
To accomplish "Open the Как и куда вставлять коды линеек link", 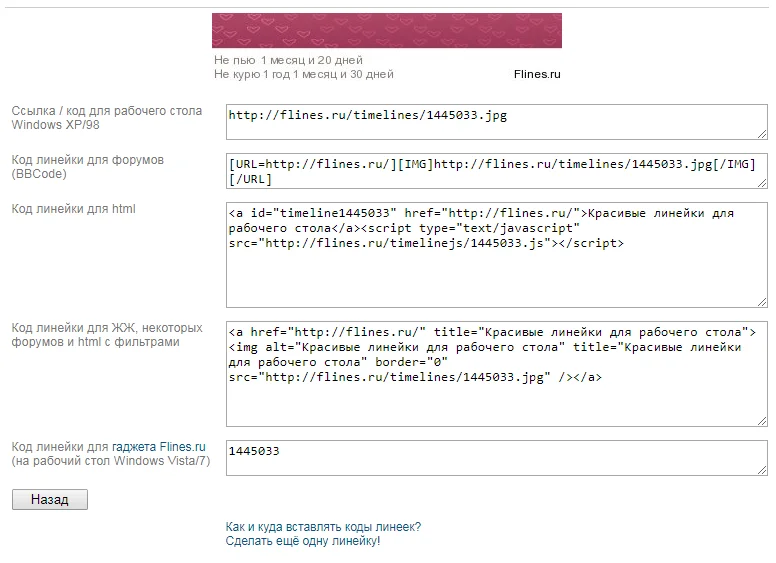I will point(323,527).
